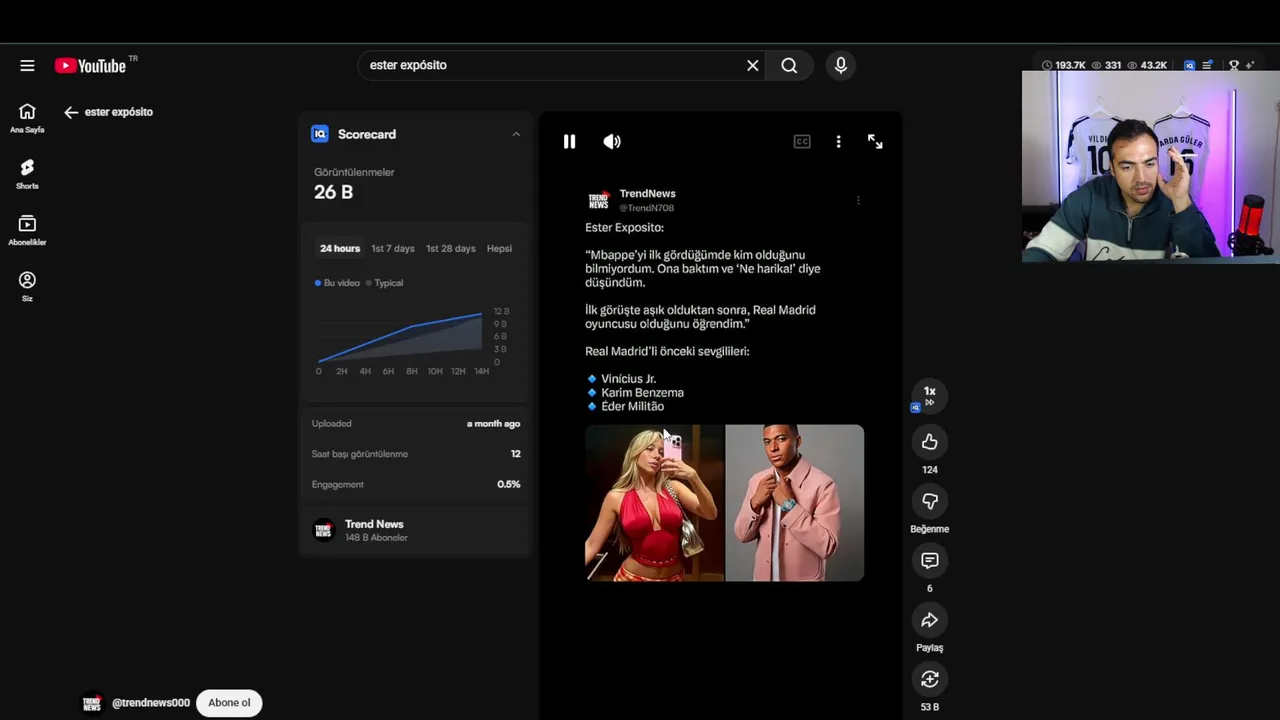This screenshot has height=720, width=1280.
Task: Click the webcam overlay of the streamer
Action: pyautogui.click(x=1150, y=167)
